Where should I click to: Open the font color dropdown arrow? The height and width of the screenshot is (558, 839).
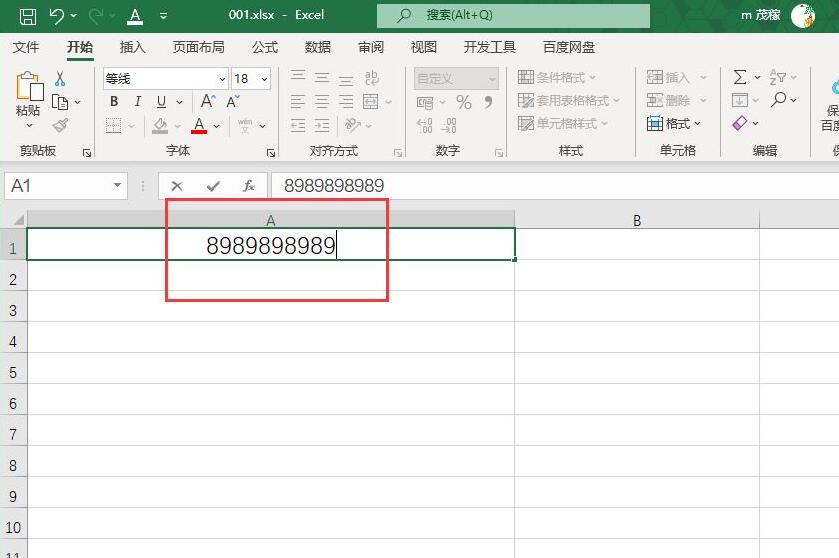coord(217,126)
